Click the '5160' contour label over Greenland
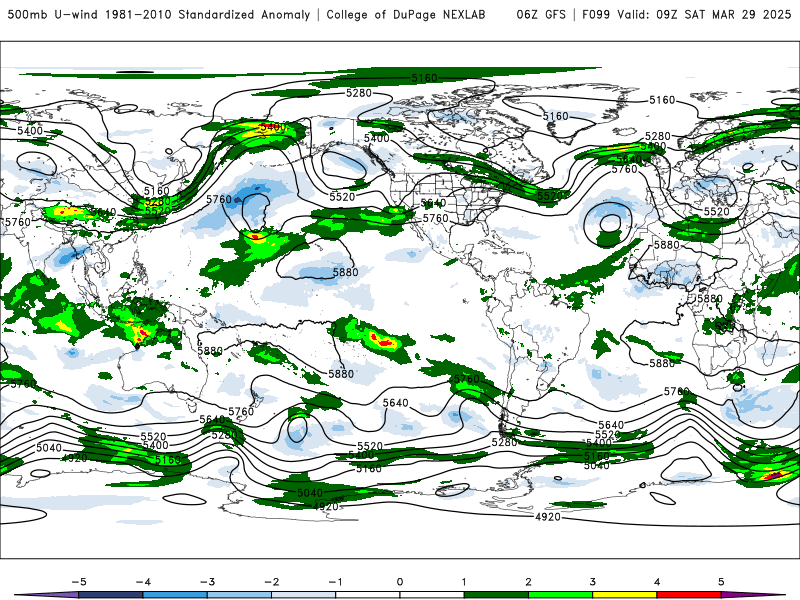Viewport: 800px width, 600px height. (x=556, y=116)
